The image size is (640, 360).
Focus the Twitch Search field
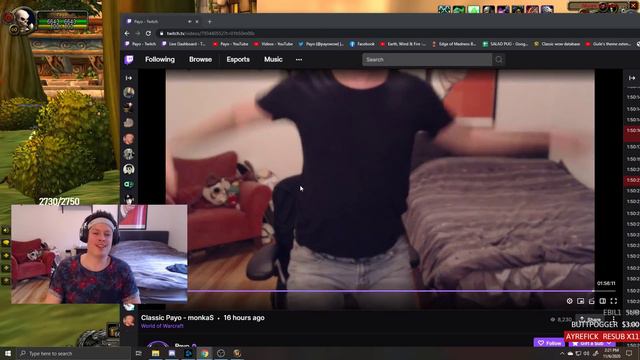tap(427, 60)
